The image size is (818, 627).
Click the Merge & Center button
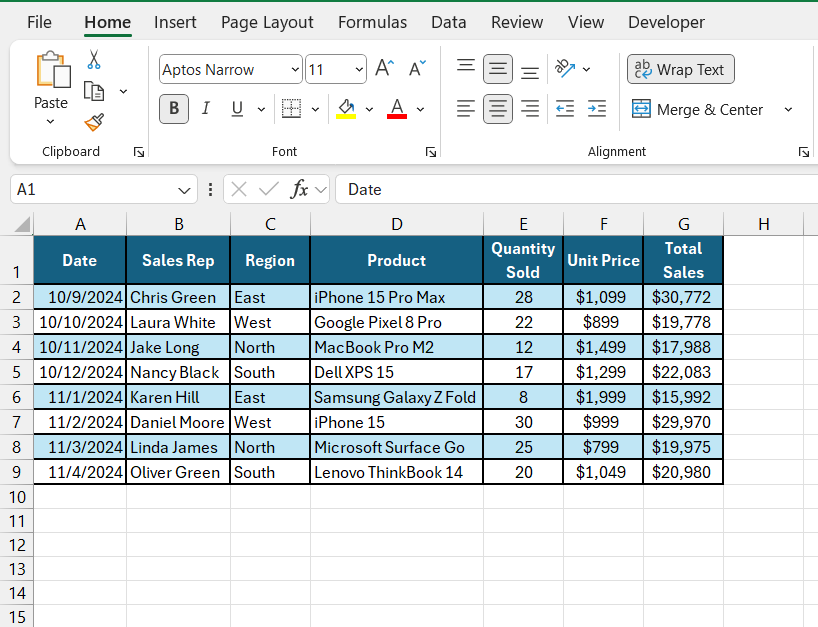coord(697,110)
